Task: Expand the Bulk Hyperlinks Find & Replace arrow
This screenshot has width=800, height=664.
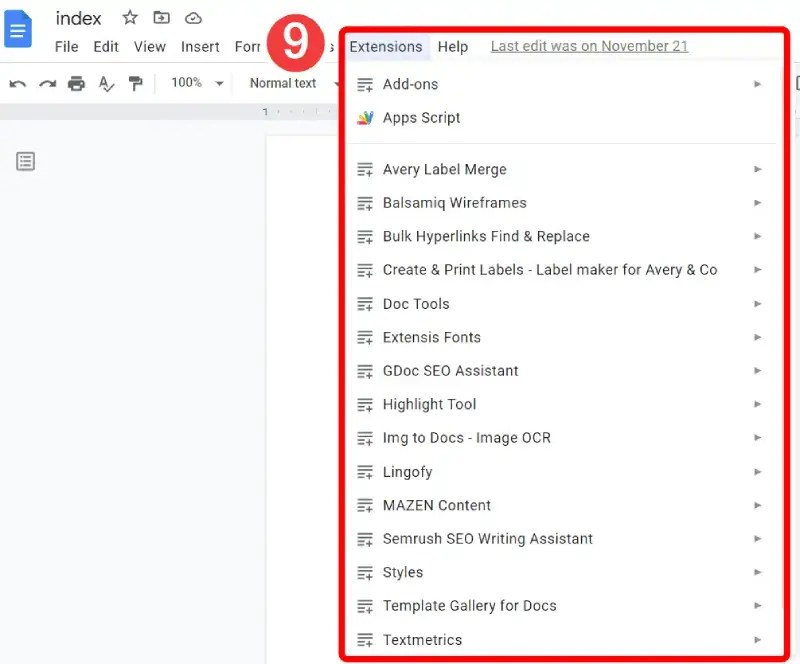Action: (x=758, y=236)
